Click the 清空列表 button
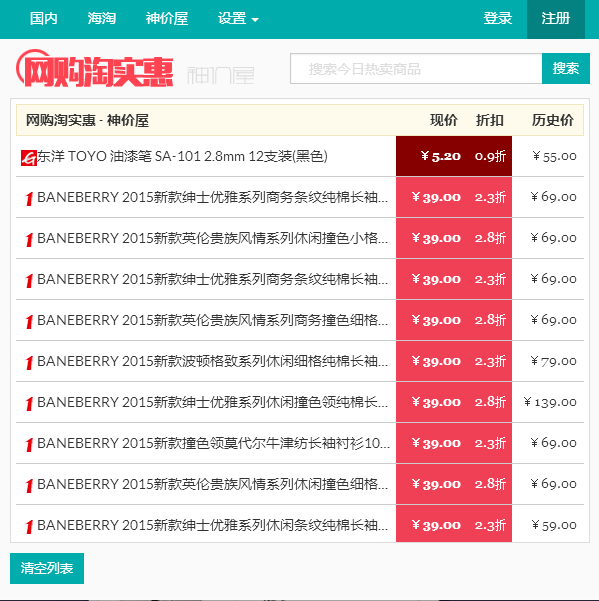Viewport: 599px width, 601px height. point(47,568)
